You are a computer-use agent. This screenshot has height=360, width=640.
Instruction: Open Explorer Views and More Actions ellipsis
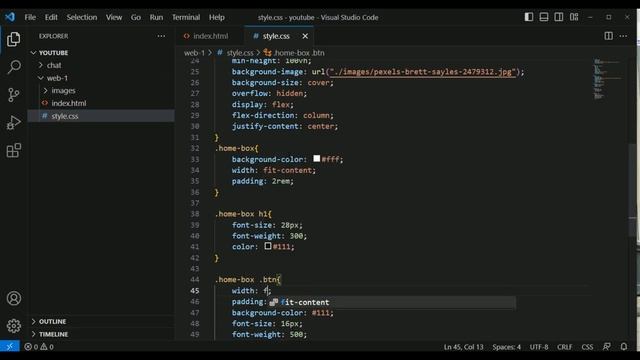(161, 36)
